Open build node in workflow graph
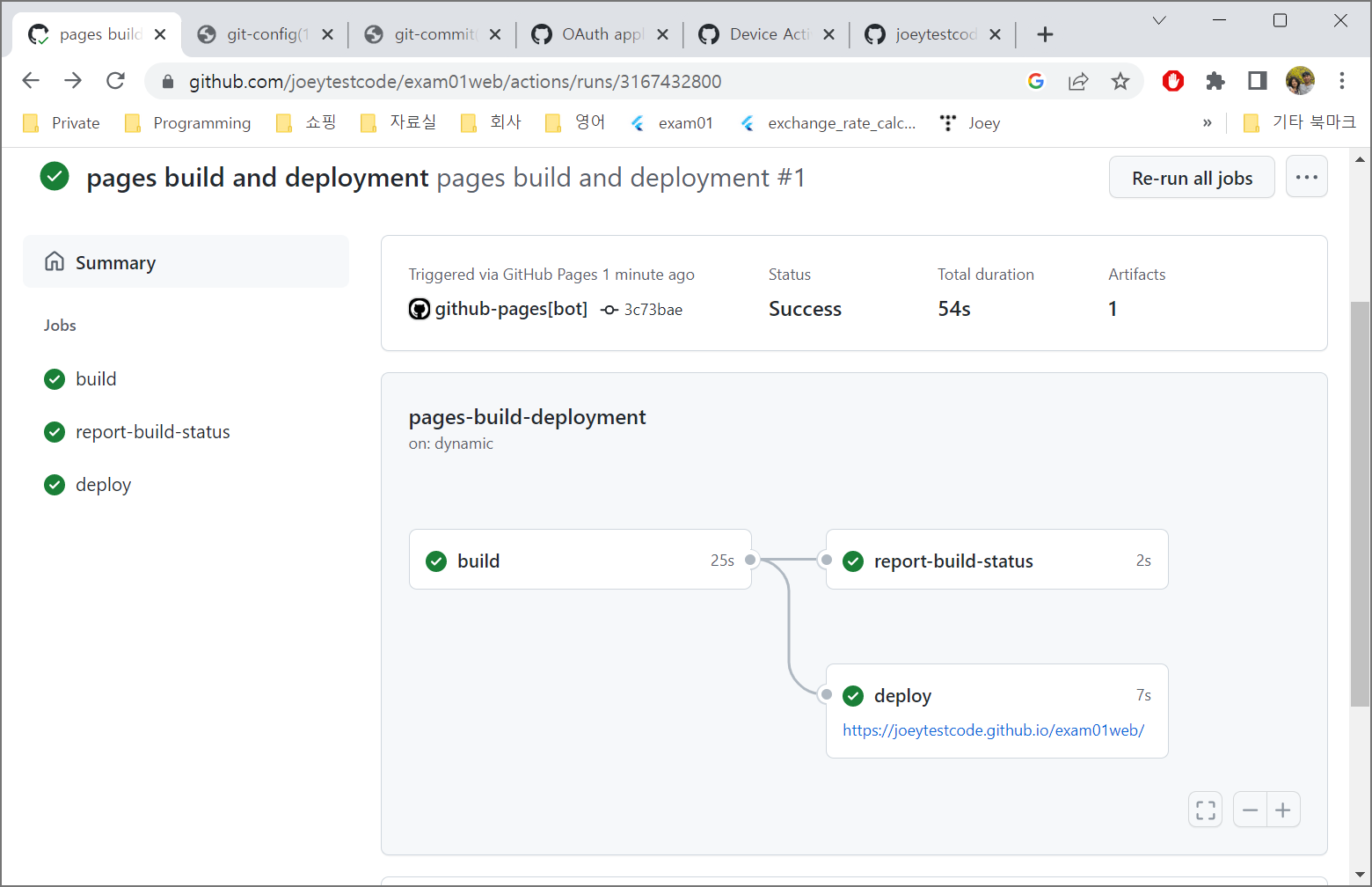The width and height of the screenshot is (1372, 887). coord(580,560)
